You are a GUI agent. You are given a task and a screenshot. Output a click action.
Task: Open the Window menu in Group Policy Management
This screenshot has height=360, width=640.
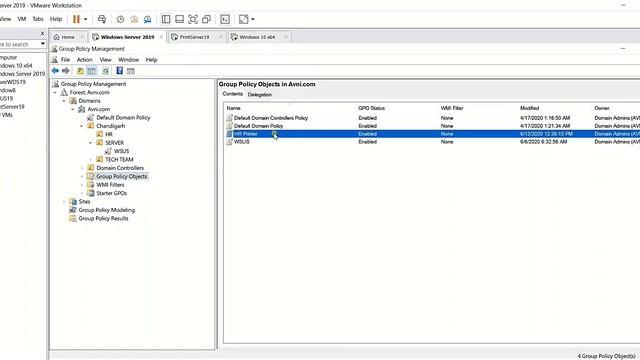pyautogui.click(x=129, y=60)
